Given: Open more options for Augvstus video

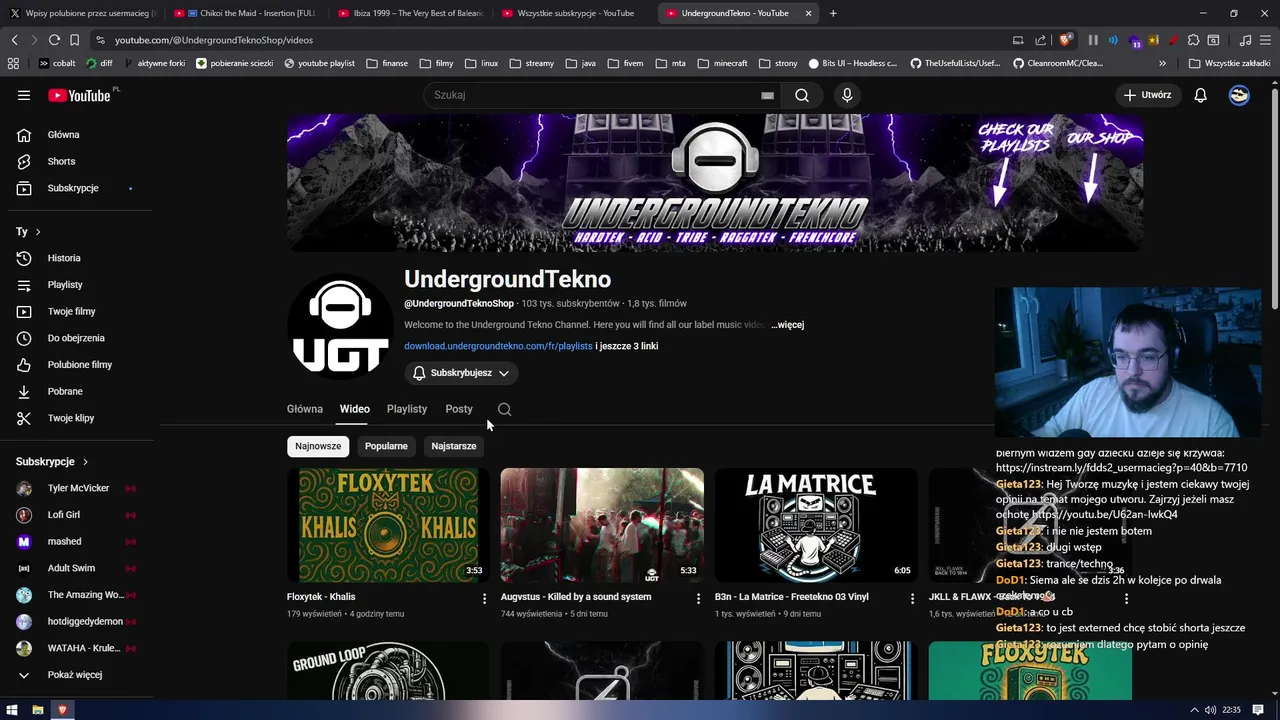Looking at the screenshot, I should (x=698, y=598).
